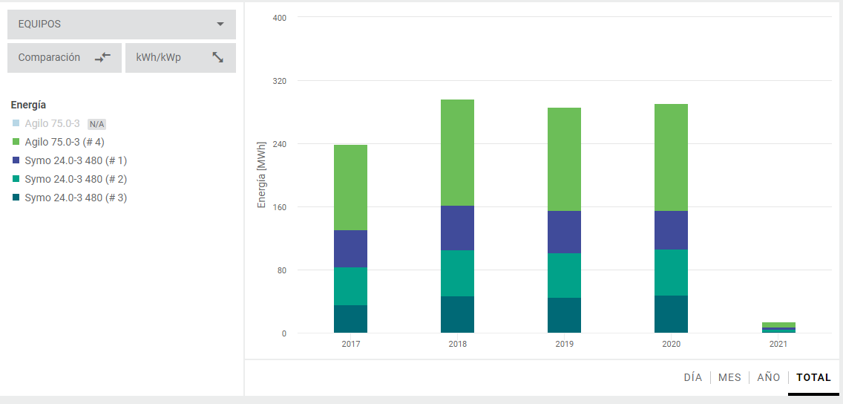Select the AÑO view tab
The image size is (843, 404).
(768, 378)
